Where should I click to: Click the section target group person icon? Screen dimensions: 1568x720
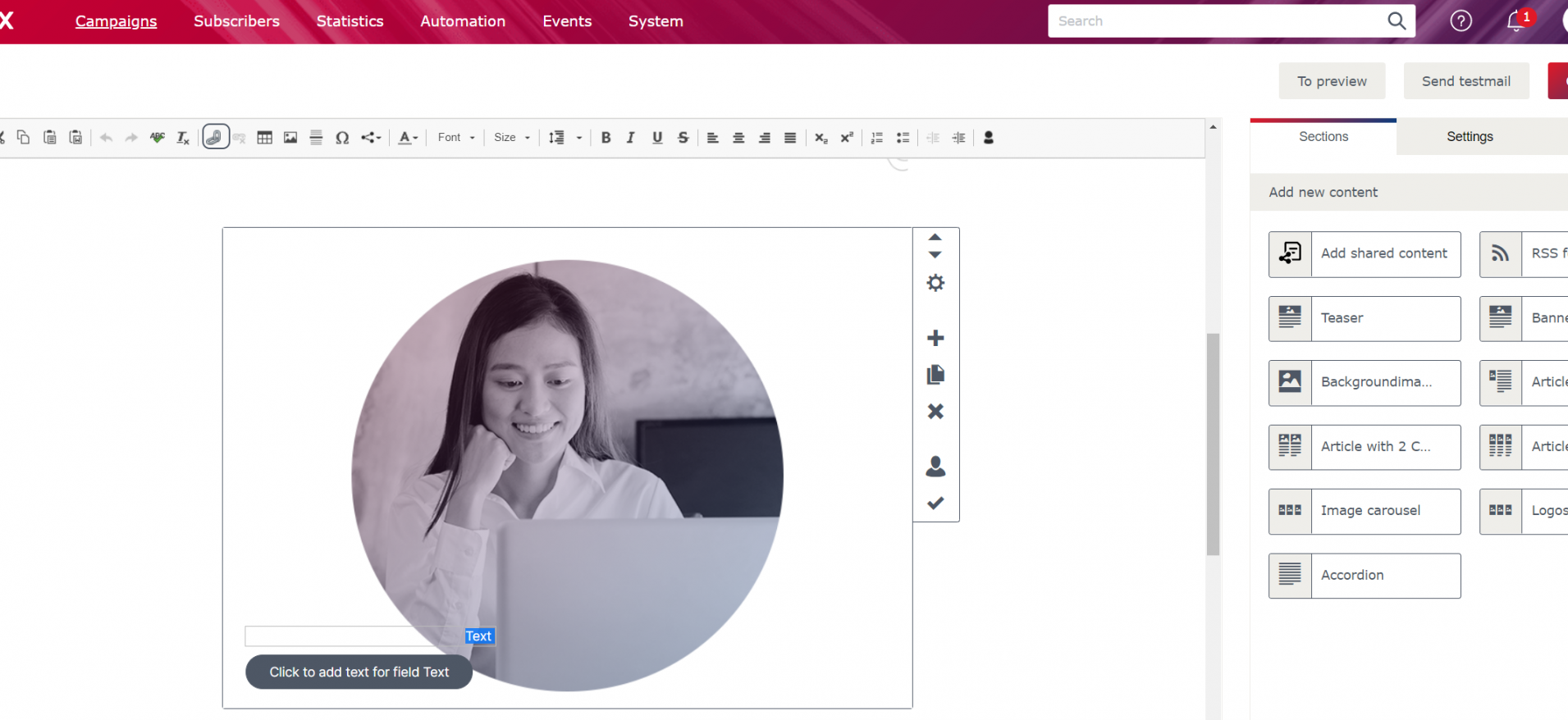point(935,466)
